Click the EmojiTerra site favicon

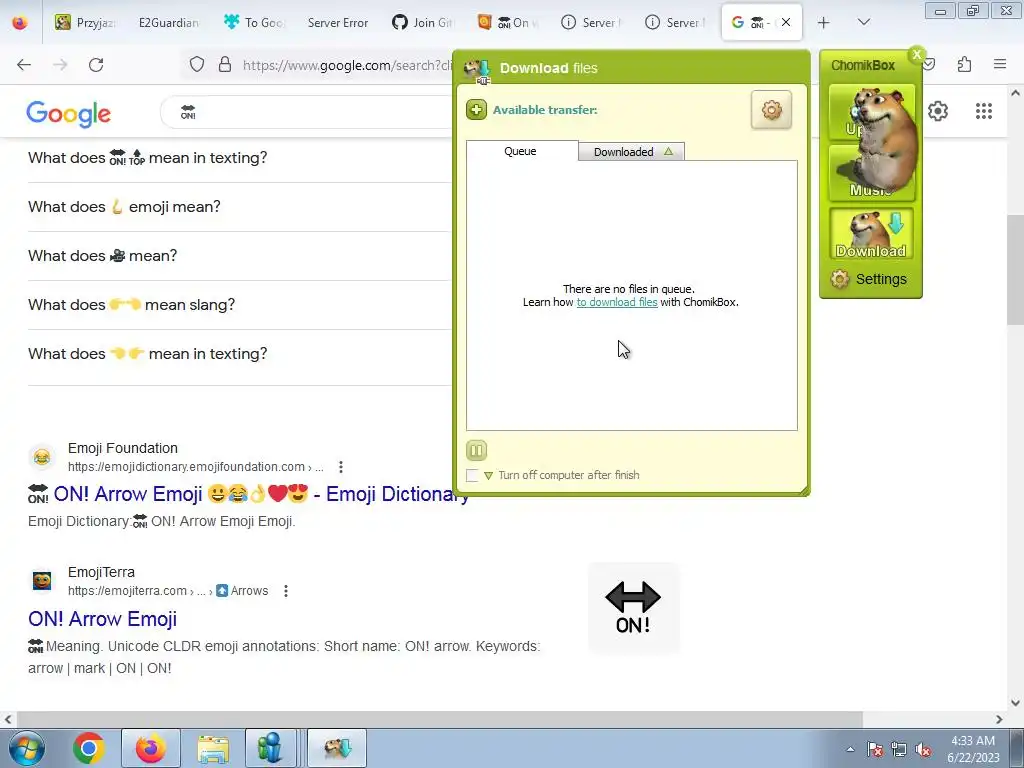pos(42,581)
